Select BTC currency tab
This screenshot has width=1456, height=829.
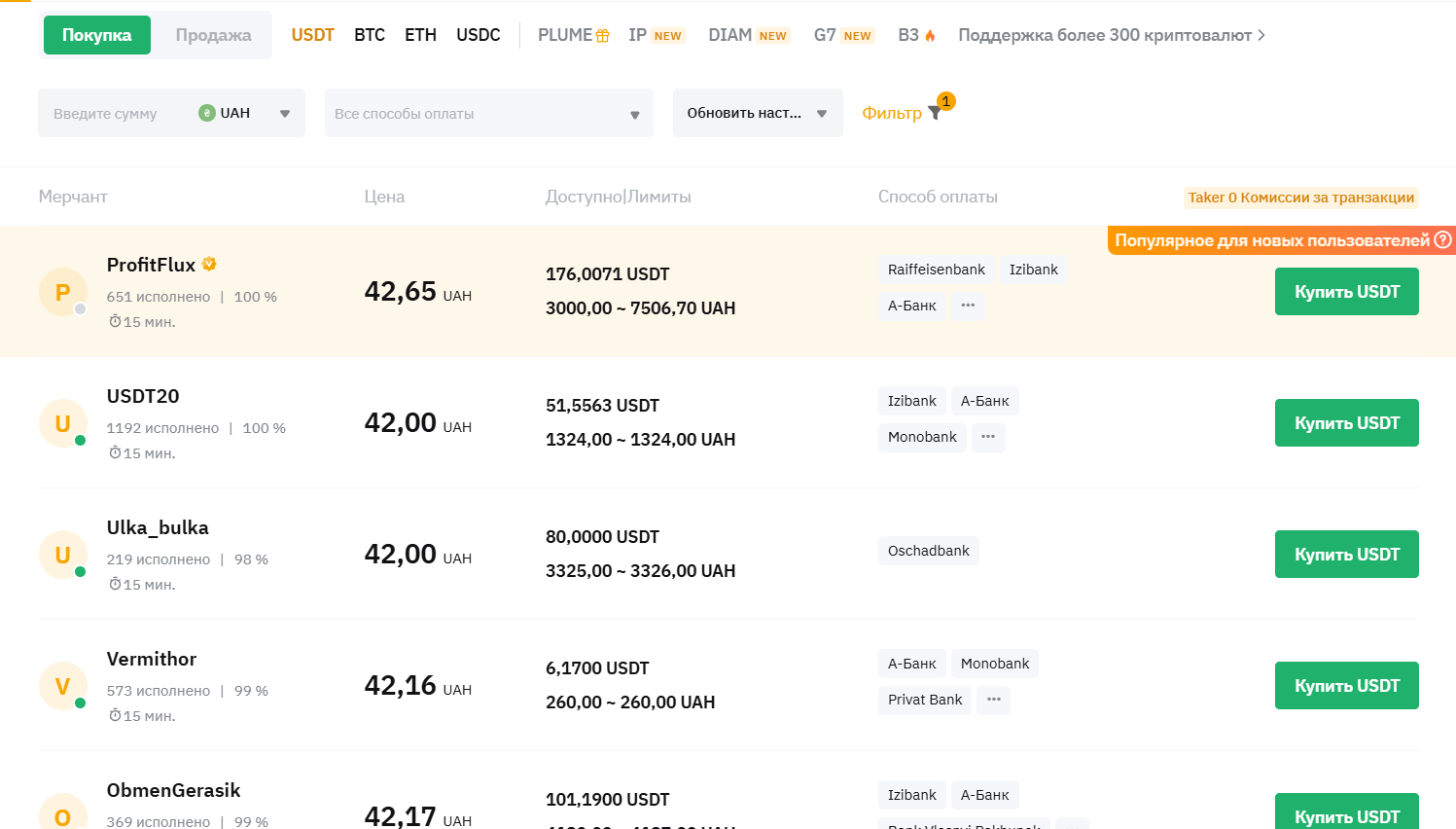pyautogui.click(x=370, y=35)
